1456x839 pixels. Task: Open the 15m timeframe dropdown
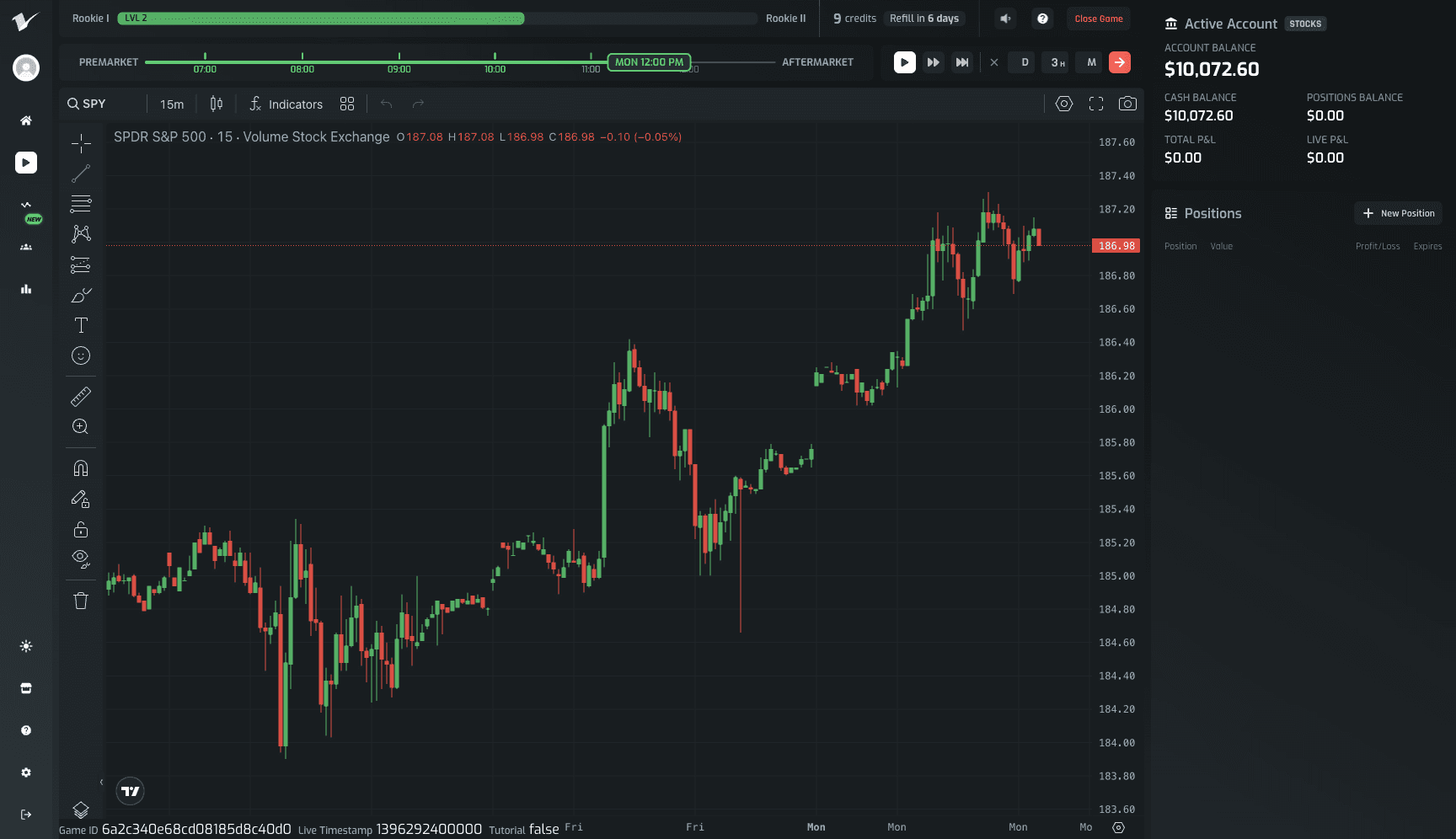pyautogui.click(x=172, y=104)
